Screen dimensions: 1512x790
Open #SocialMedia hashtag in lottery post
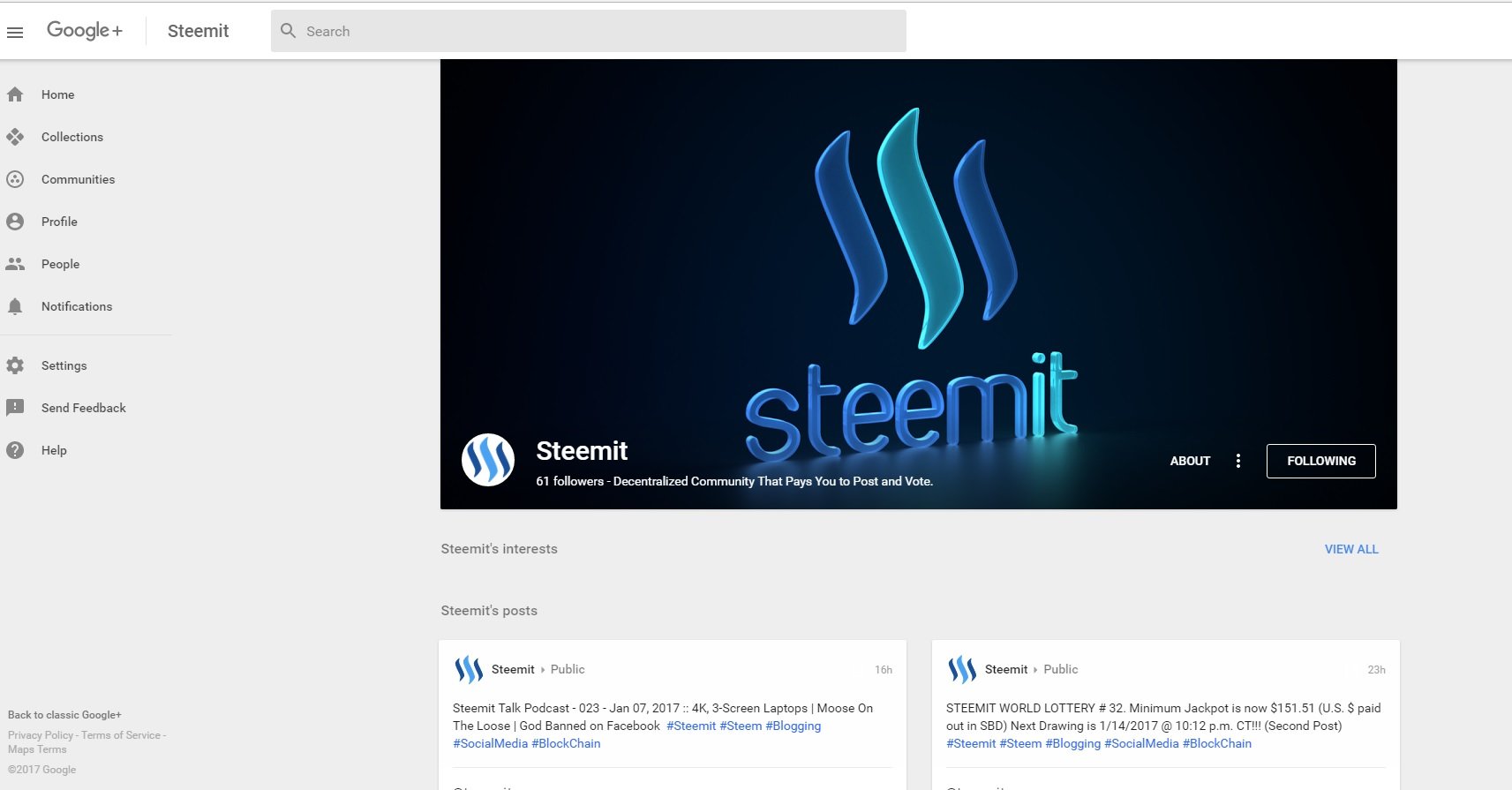pyautogui.click(x=1141, y=743)
